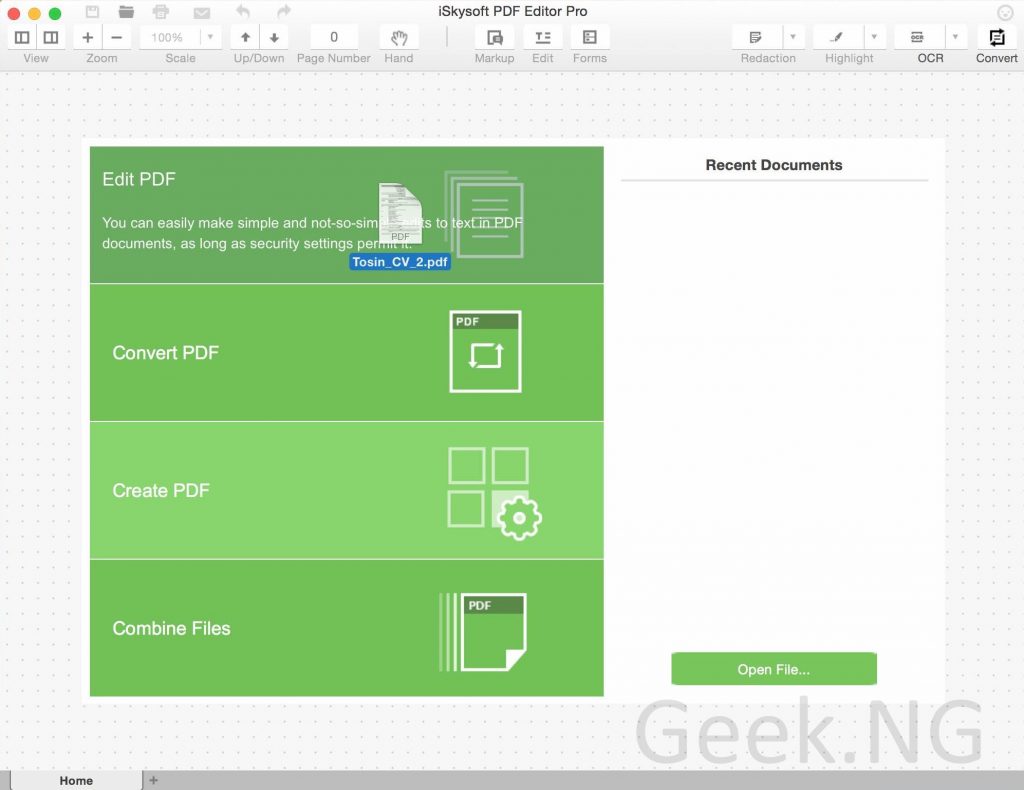Switch to the Home tab
The width and height of the screenshot is (1024, 790).
tap(76, 780)
